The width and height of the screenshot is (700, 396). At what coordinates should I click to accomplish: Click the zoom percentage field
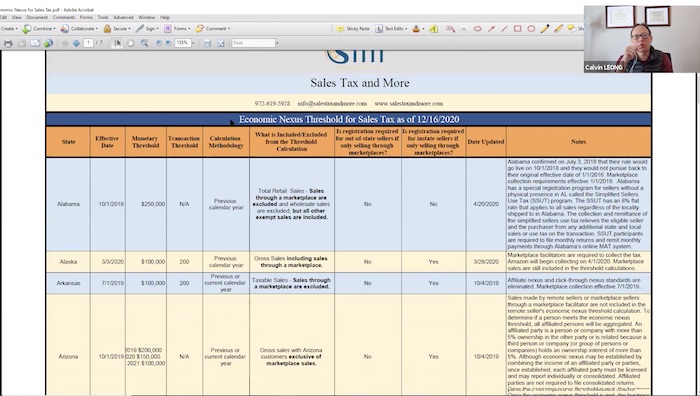pyautogui.click(x=182, y=43)
